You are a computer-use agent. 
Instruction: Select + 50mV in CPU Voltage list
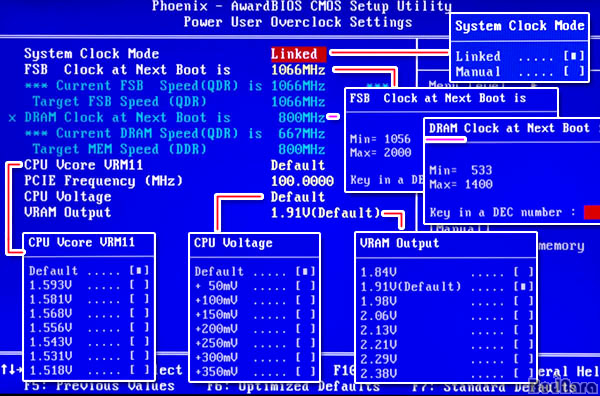tap(255, 286)
